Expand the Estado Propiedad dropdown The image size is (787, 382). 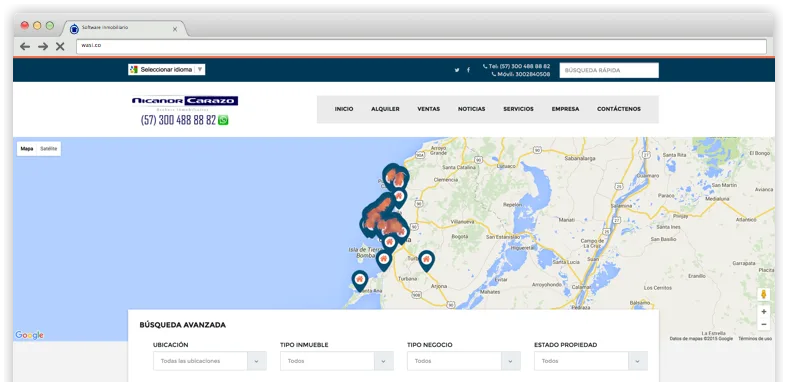(x=591, y=361)
